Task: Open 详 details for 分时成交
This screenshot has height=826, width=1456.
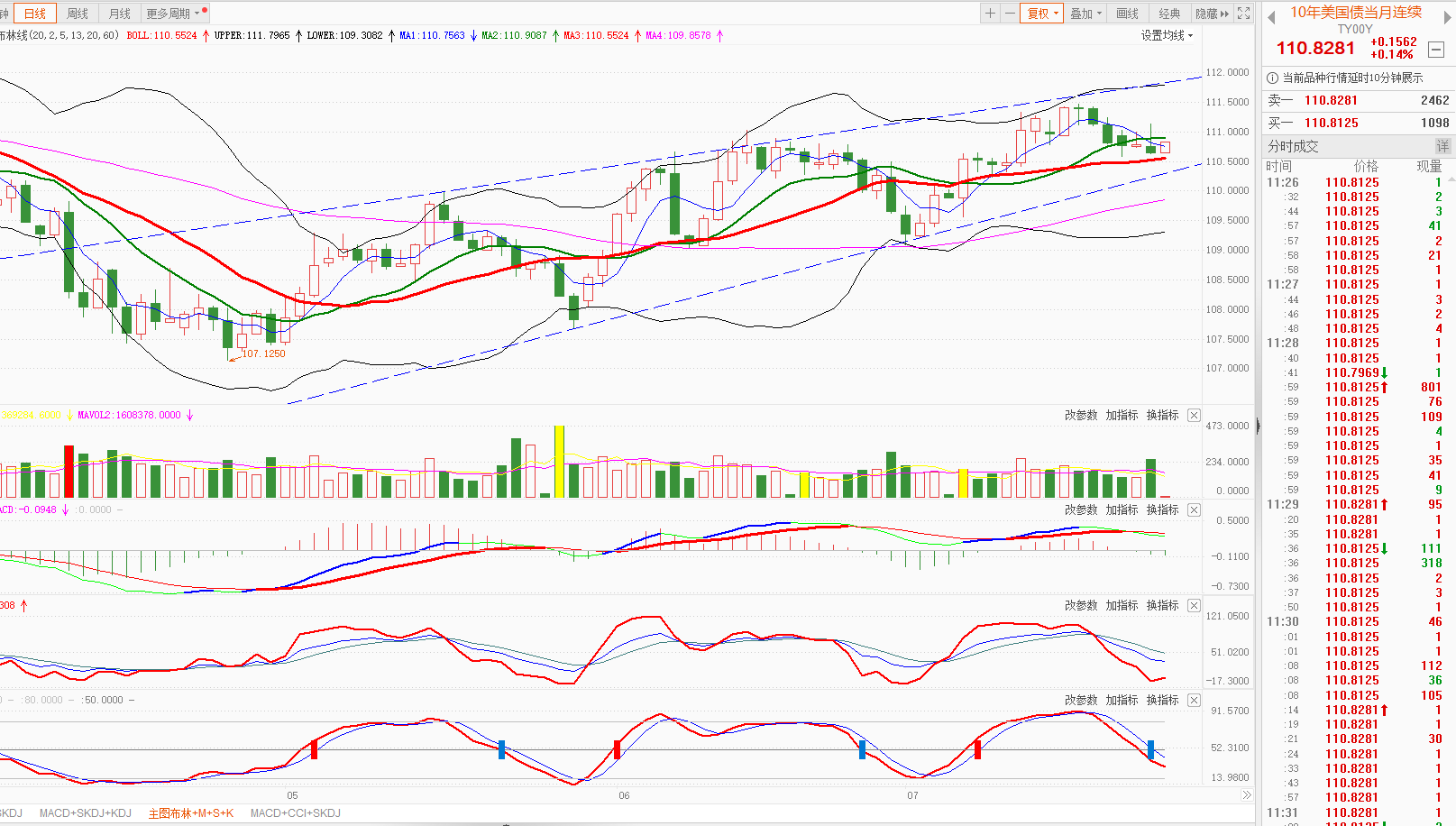Action: click(x=1442, y=146)
